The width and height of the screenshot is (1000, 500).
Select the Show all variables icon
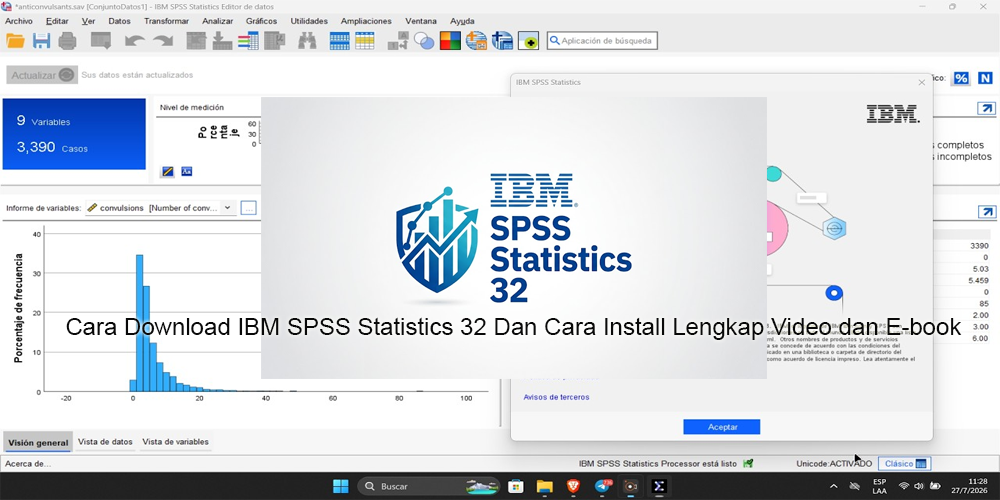pyautogui.click(x=503, y=41)
